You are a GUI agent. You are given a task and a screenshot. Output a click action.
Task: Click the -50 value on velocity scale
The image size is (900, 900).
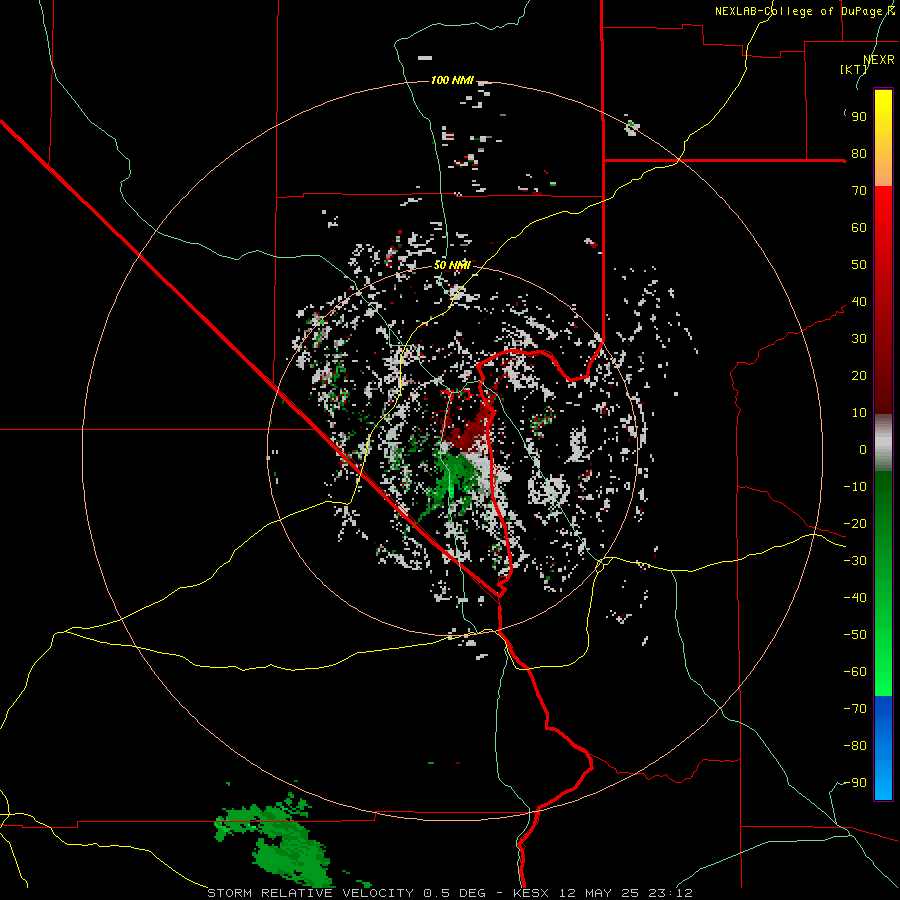coord(855,635)
